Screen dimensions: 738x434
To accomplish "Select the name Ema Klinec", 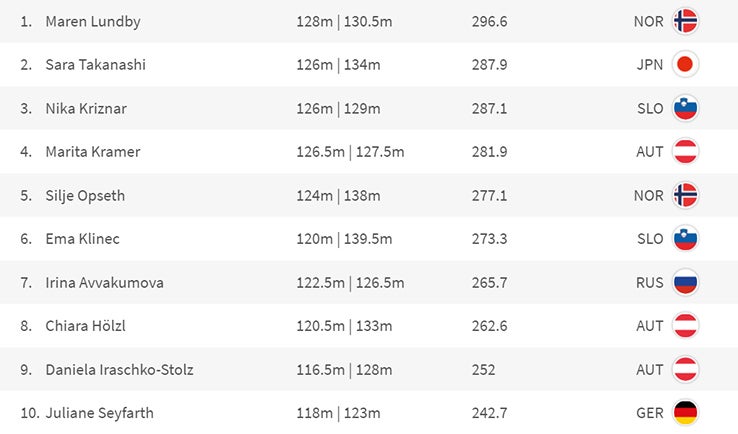I will [x=82, y=239].
